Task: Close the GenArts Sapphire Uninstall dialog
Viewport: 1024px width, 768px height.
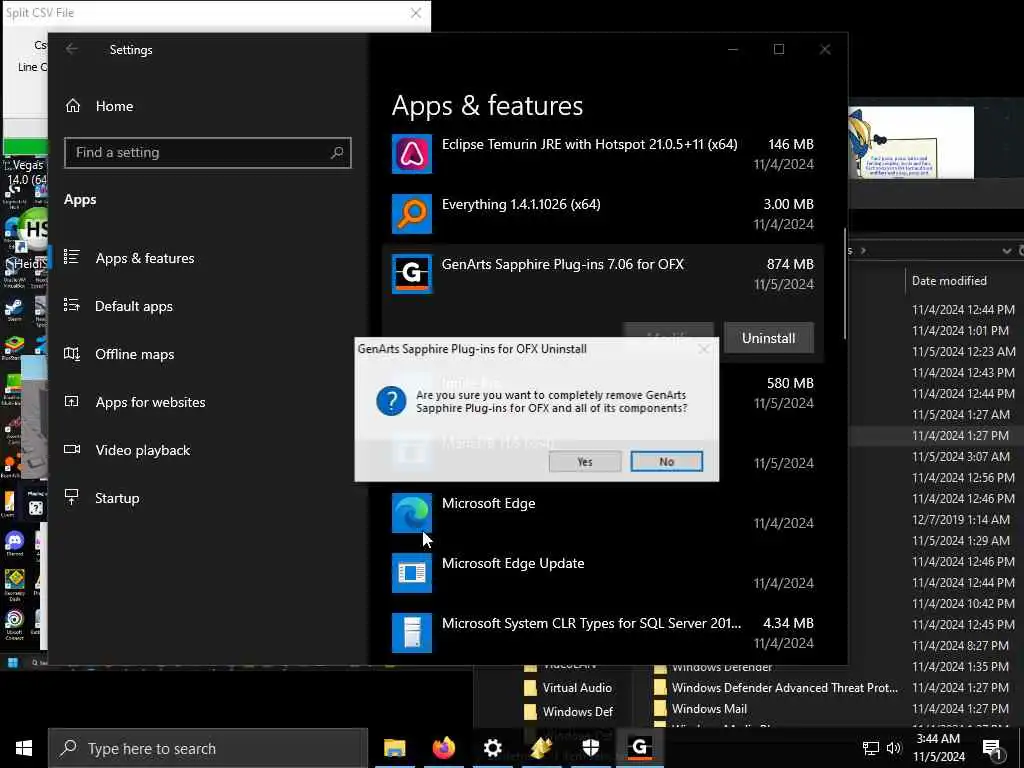Action: click(703, 349)
